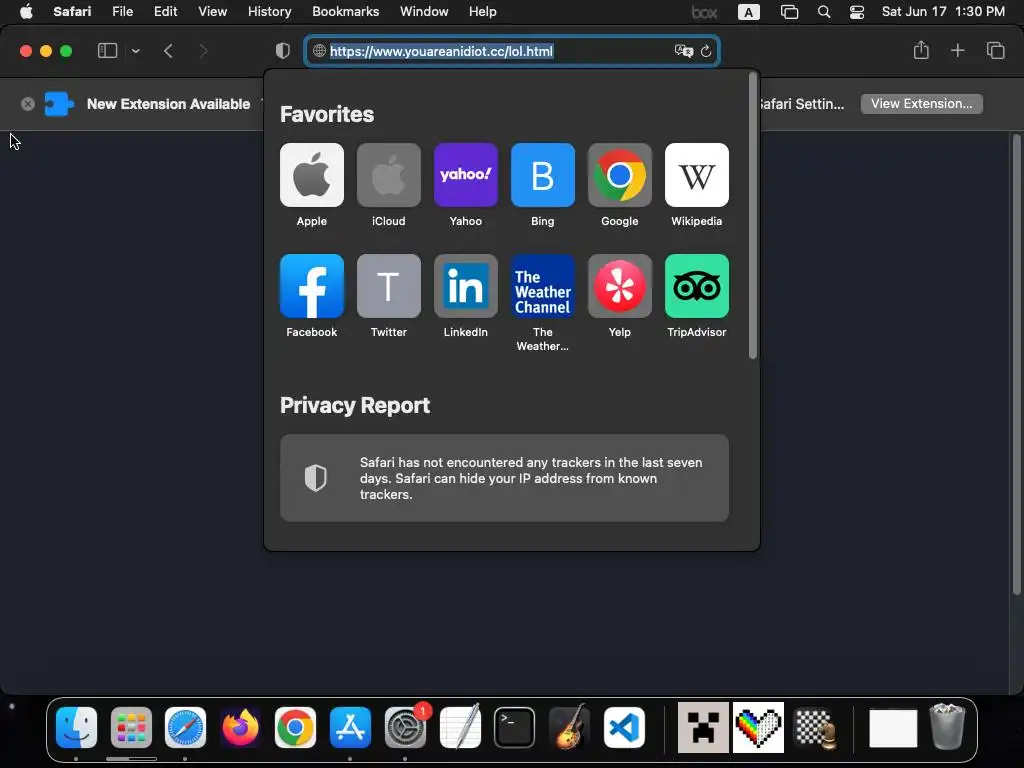Open the LinkedIn favorite tile
1024x768 pixels.
(x=466, y=286)
